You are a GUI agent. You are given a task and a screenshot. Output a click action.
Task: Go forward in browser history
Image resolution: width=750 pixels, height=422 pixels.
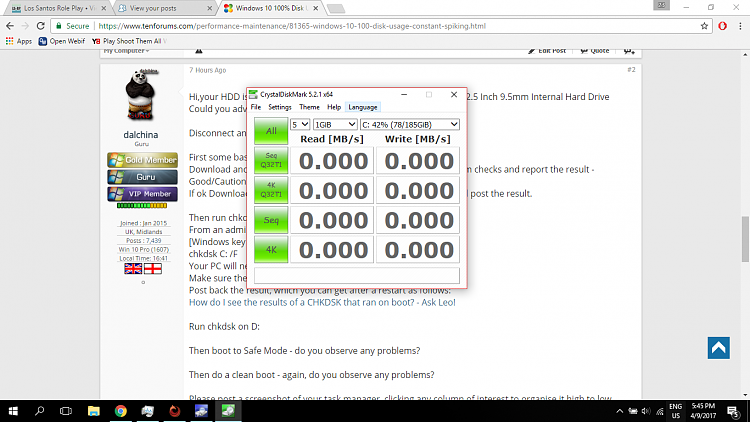(x=25, y=26)
